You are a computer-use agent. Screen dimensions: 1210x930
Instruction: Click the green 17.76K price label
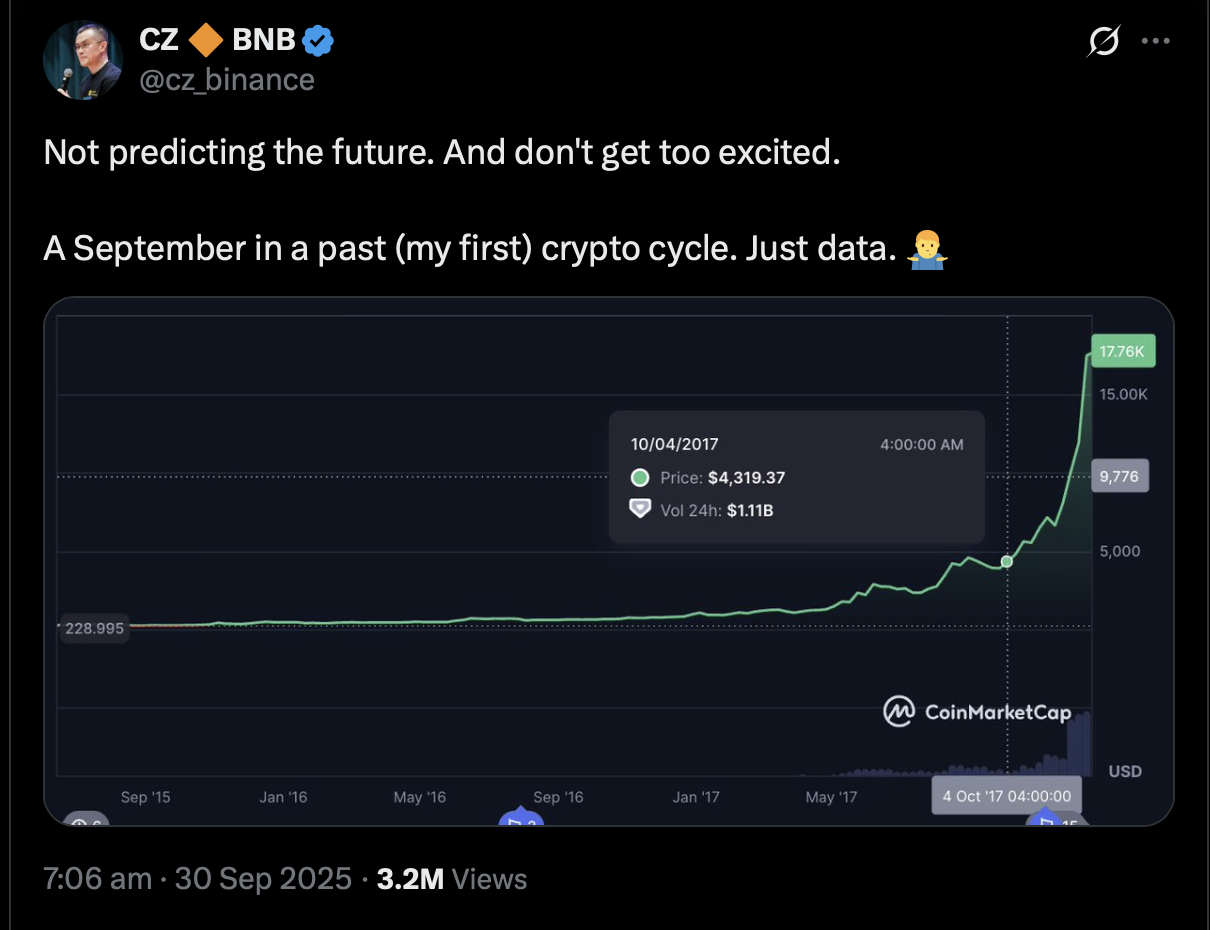tap(1123, 352)
